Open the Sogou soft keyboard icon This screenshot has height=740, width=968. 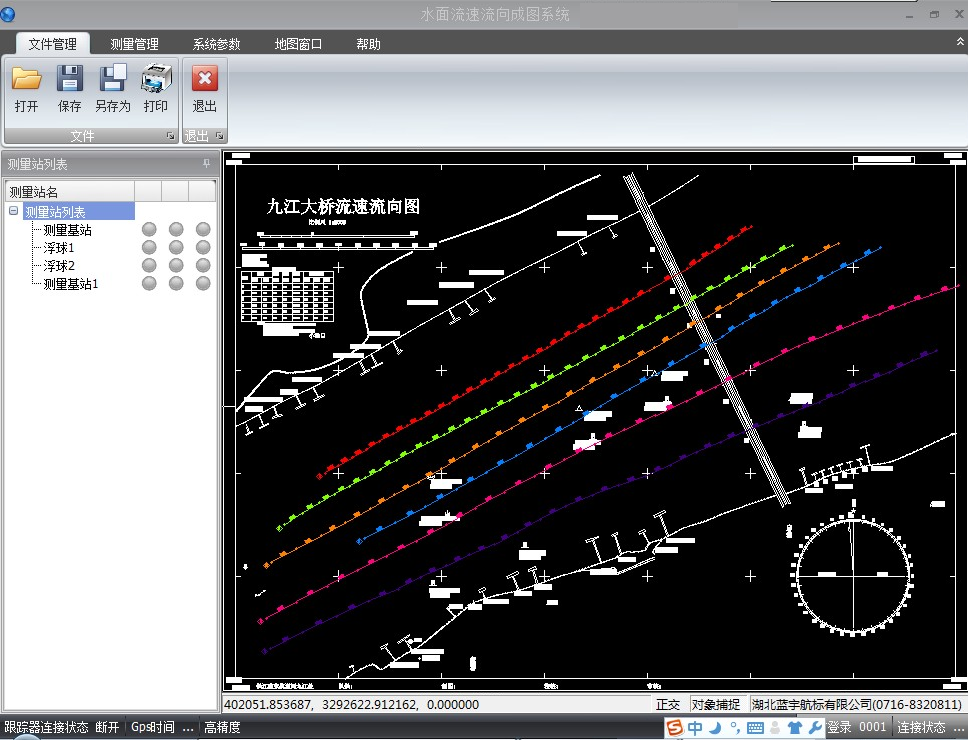pyautogui.click(x=755, y=727)
